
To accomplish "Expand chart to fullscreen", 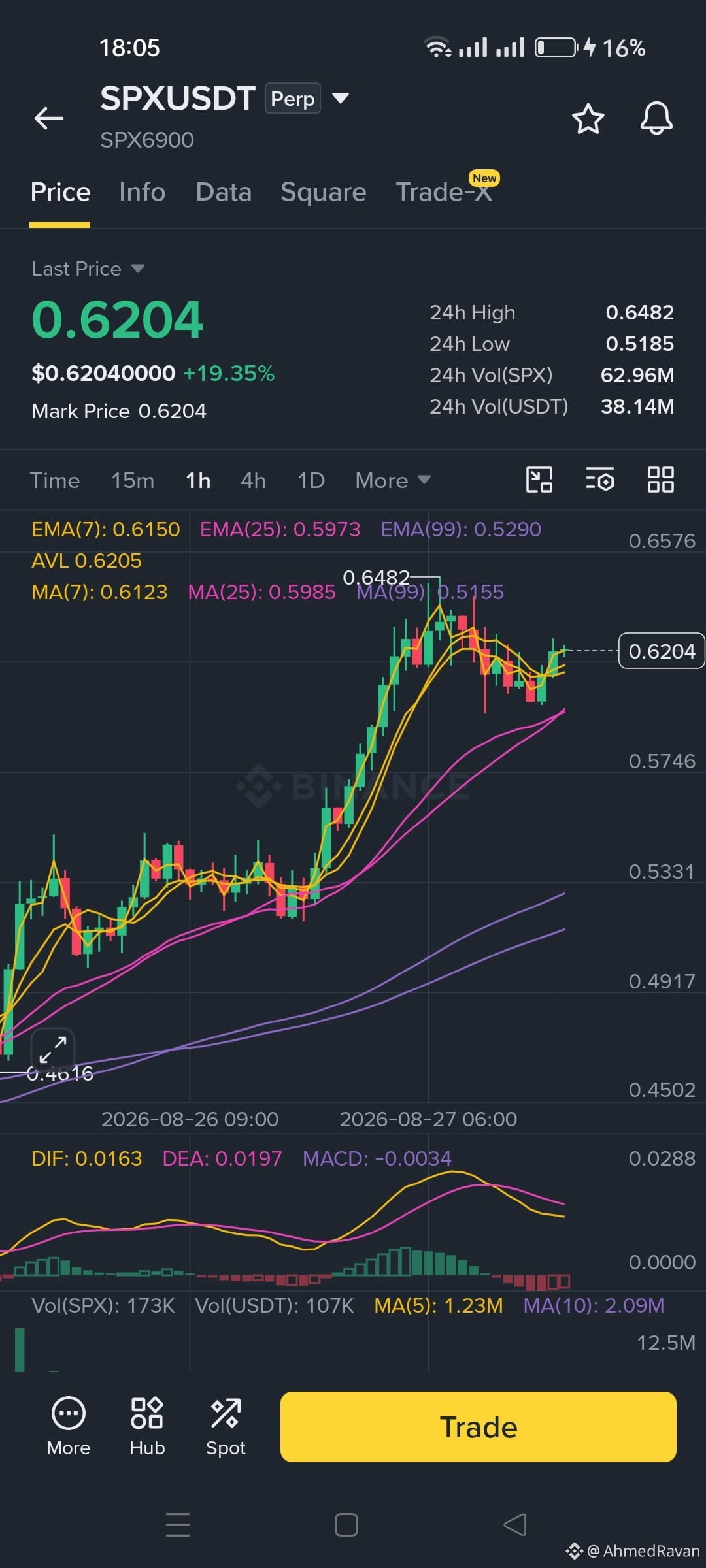I will click(53, 1049).
